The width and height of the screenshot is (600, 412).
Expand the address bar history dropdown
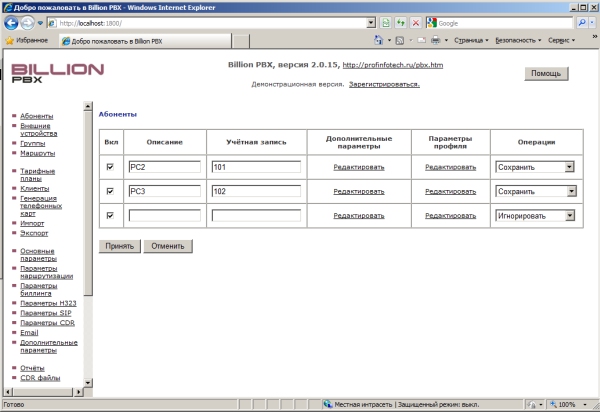(371, 23)
